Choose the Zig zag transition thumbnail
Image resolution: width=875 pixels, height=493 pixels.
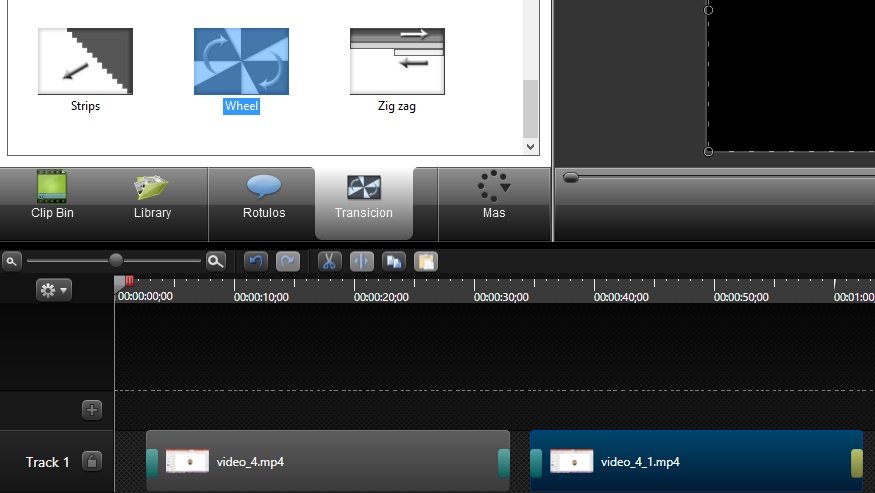(397, 62)
